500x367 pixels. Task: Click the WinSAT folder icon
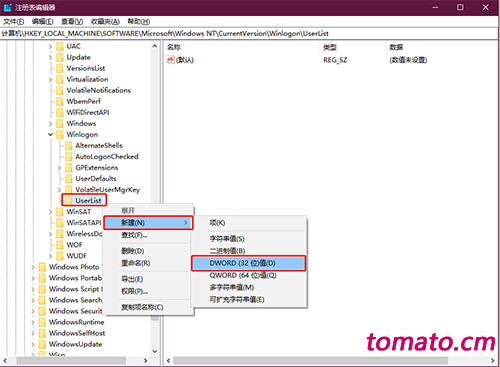[60, 212]
